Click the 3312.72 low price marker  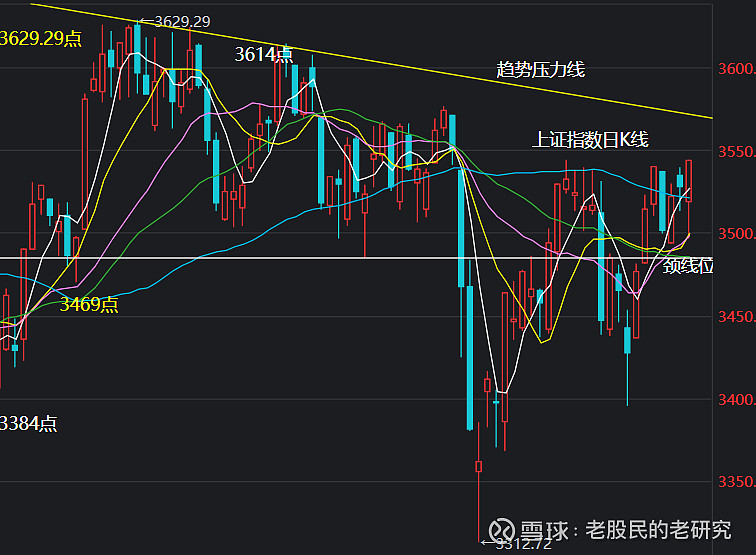click(x=516, y=544)
